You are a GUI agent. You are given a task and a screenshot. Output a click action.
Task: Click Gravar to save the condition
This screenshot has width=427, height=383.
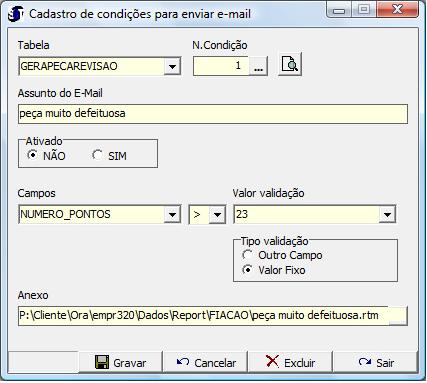click(121, 362)
